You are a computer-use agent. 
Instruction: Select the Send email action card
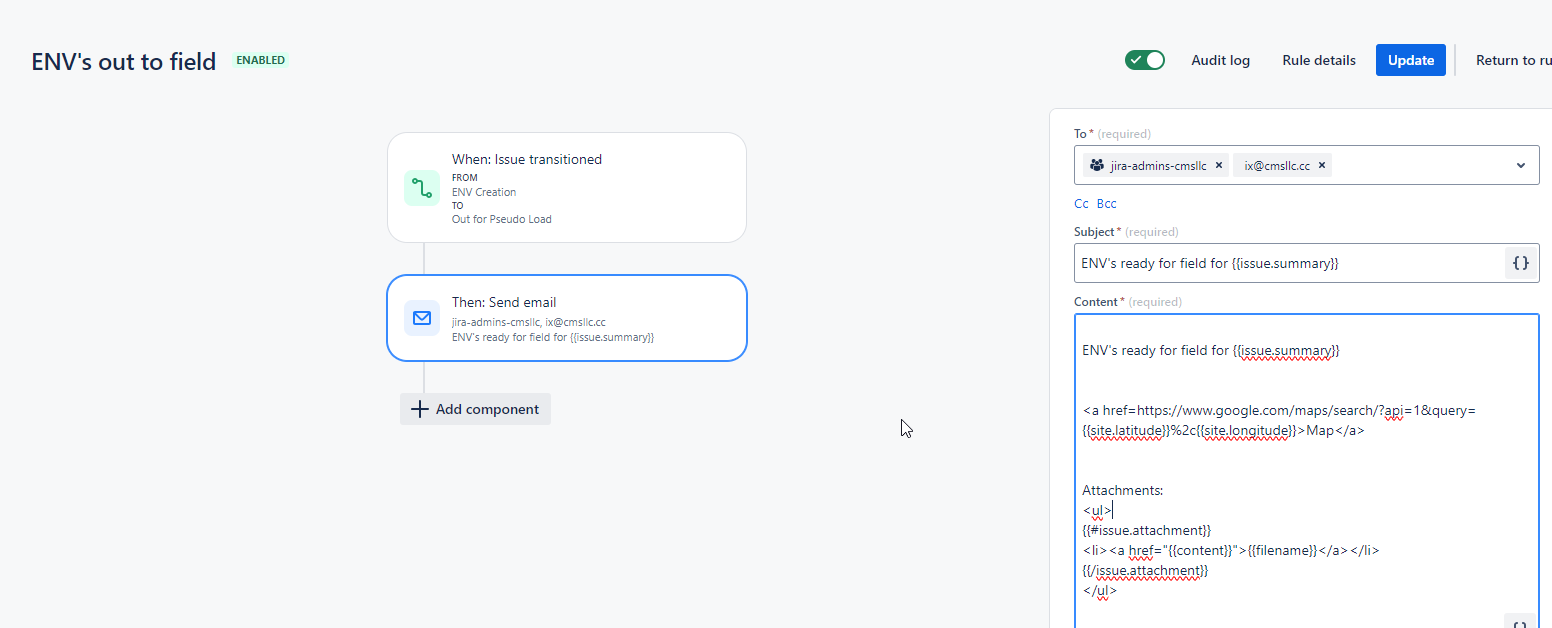[567, 318]
